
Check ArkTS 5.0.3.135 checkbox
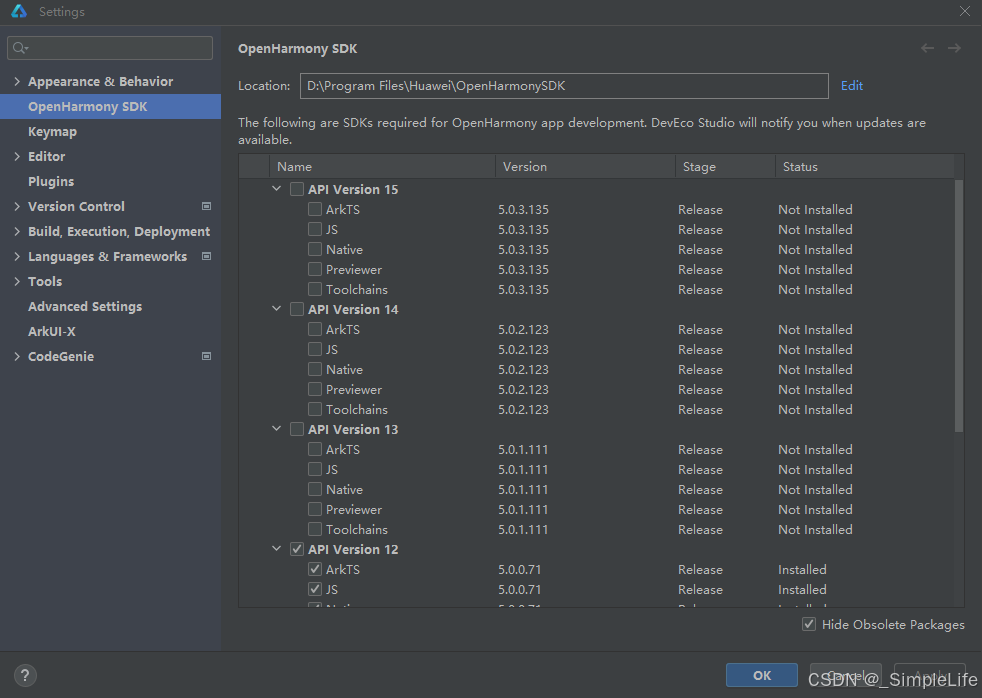(x=315, y=209)
